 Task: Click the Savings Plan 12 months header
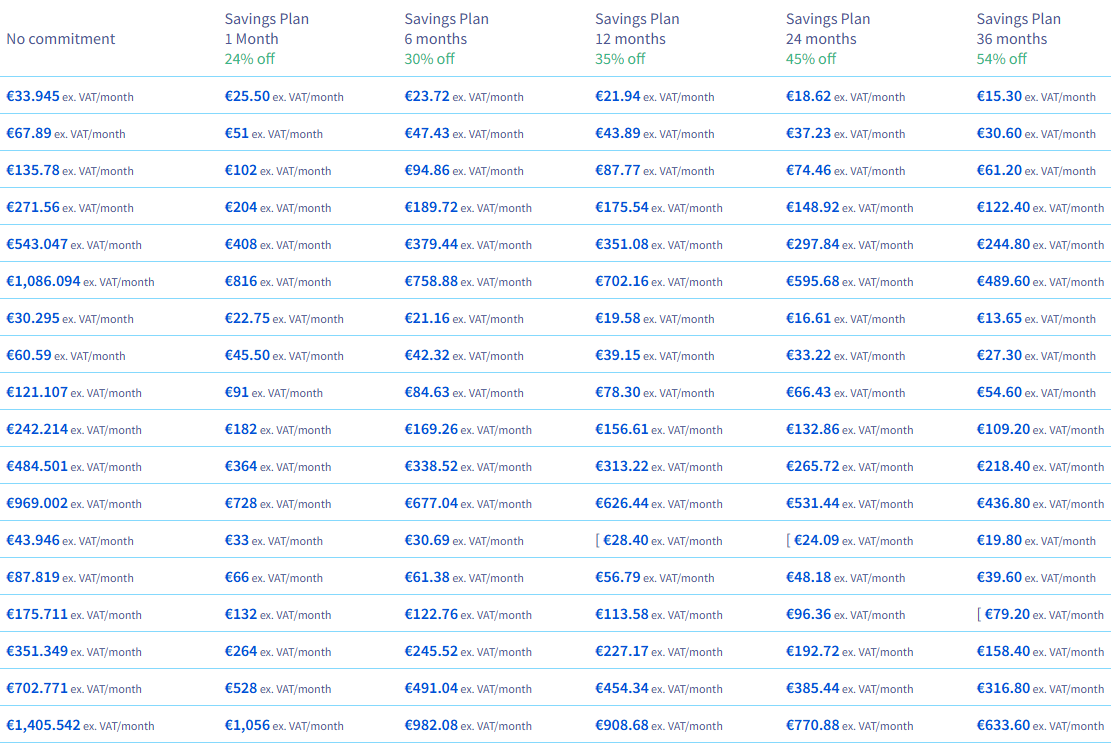coord(637,29)
